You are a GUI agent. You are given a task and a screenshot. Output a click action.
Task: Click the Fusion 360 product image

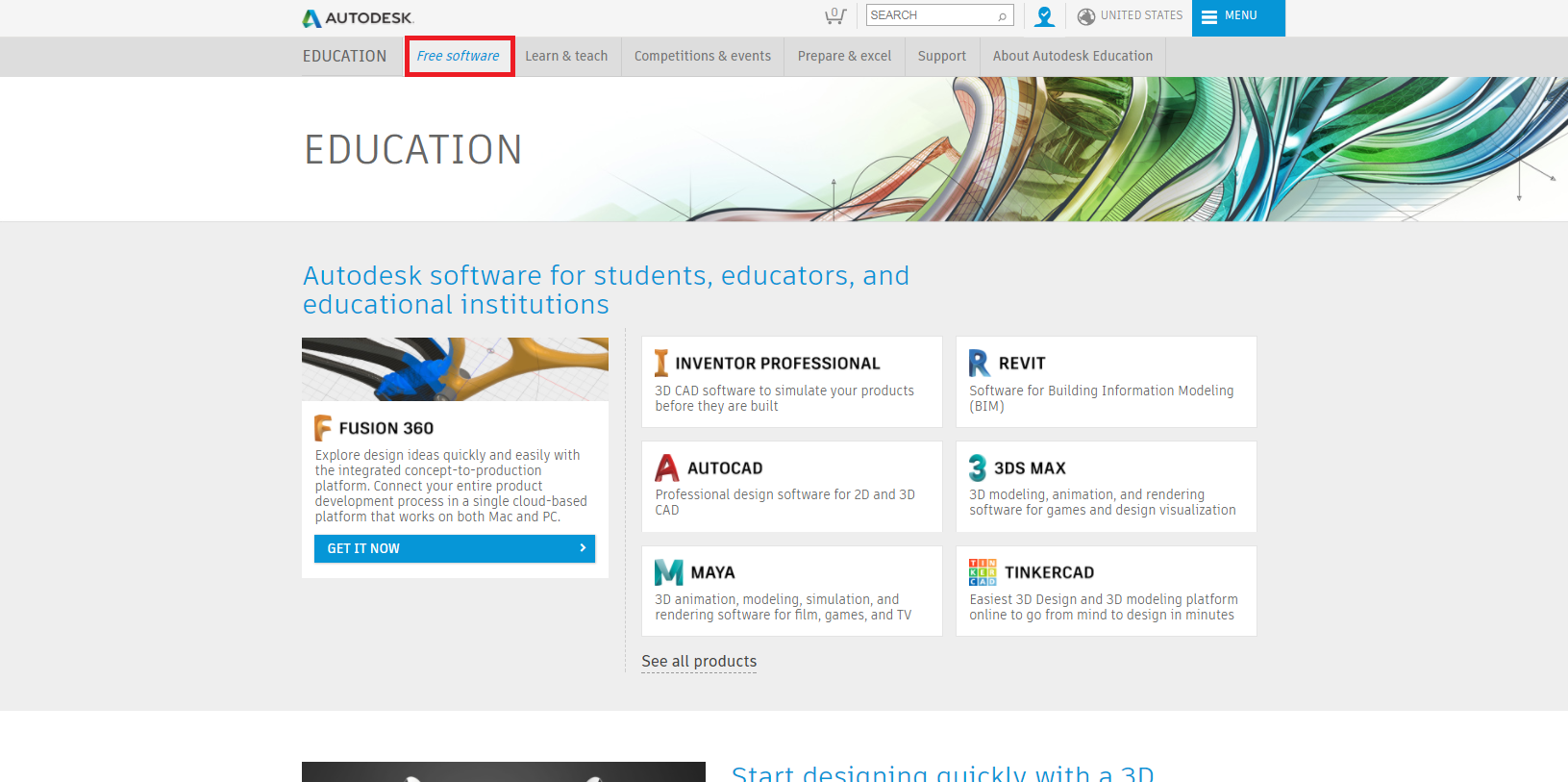coord(455,369)
